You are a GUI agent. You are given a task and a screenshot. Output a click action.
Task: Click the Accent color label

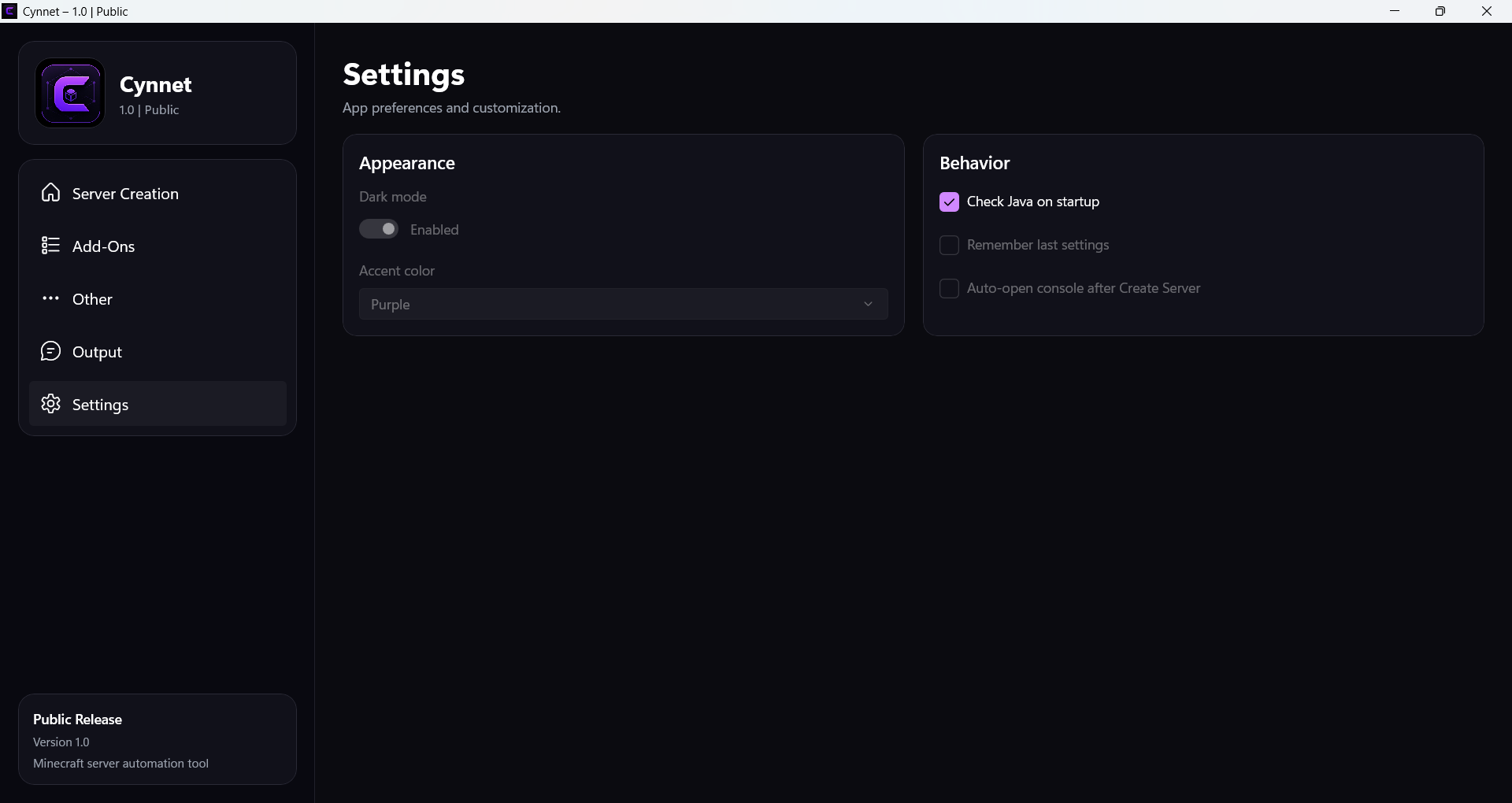[x=397, y=271]
